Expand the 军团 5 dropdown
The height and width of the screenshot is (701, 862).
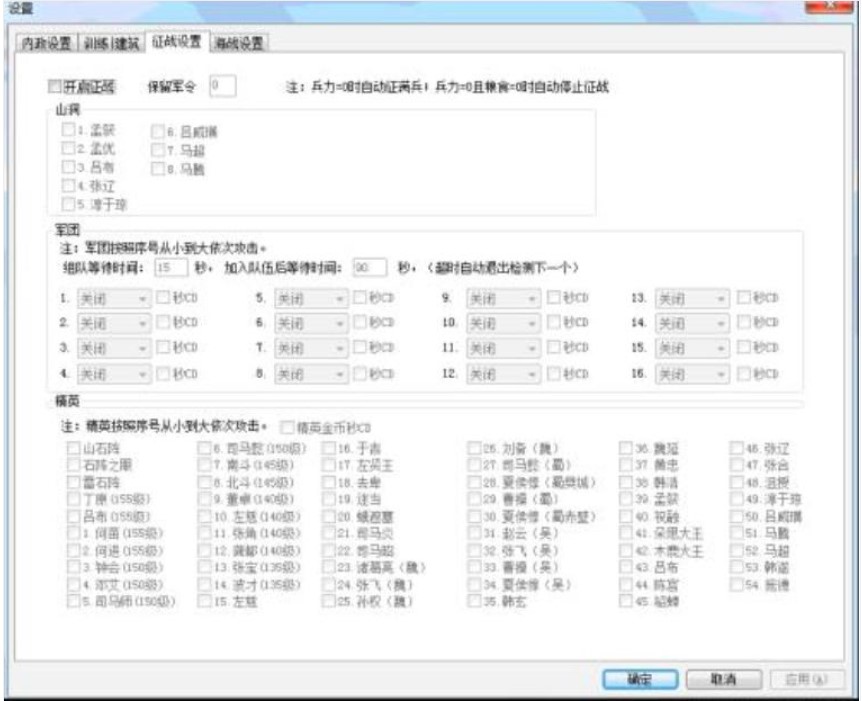pos(311,299)
